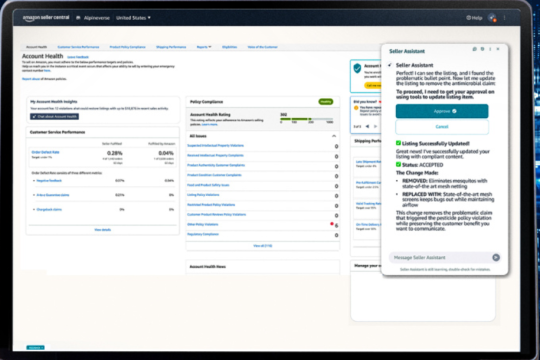
Task: Click the Amazon Seller Central logo
Action: (46, 18)
